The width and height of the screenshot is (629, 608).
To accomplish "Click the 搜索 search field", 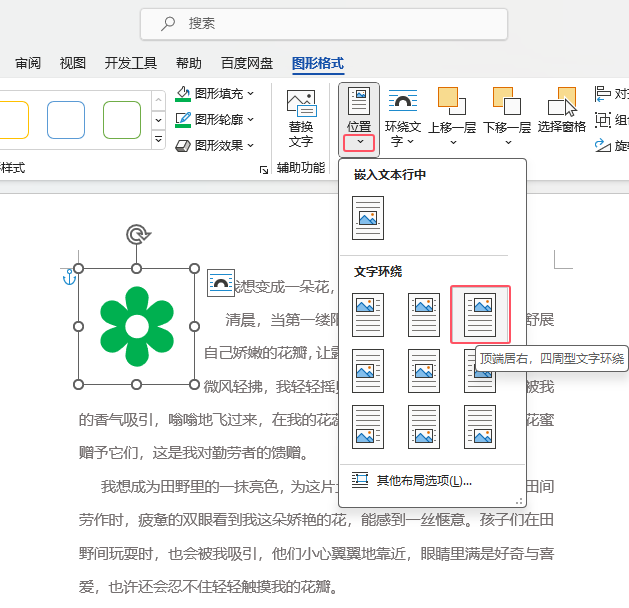I will click(324, 24).
